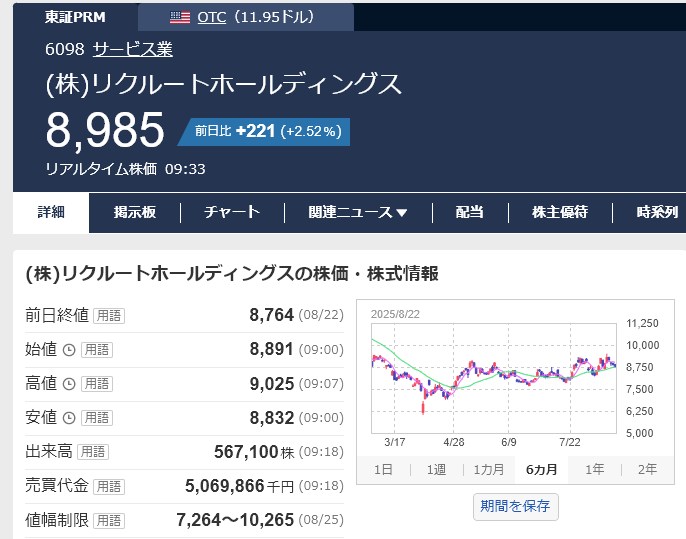Click the 用語 button next to 値幅制限

[109, 520]
